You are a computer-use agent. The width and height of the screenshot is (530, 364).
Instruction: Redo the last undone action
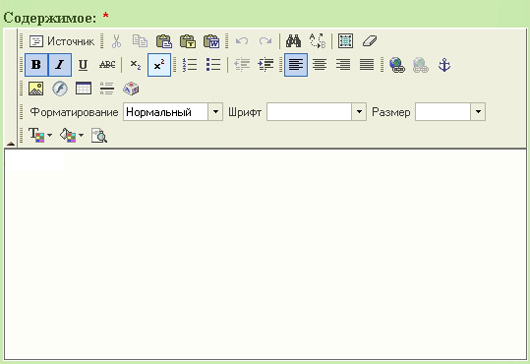[x=265, y=41]
